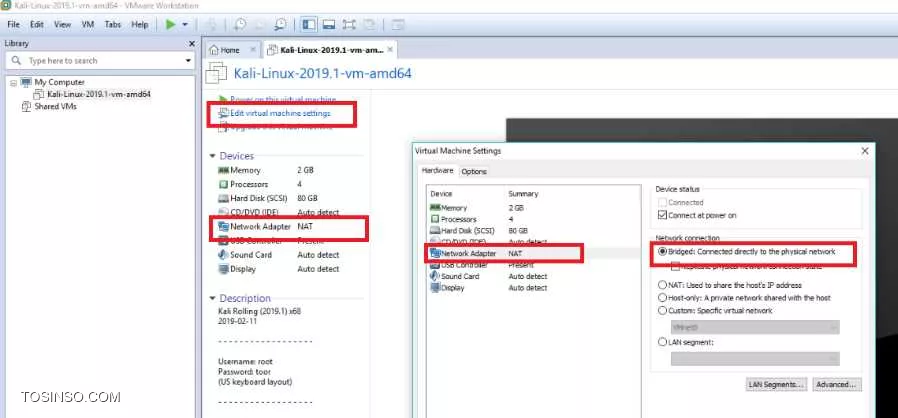Collapse the Devices section
The image size is (898, 418).
[x=212, y=156]
